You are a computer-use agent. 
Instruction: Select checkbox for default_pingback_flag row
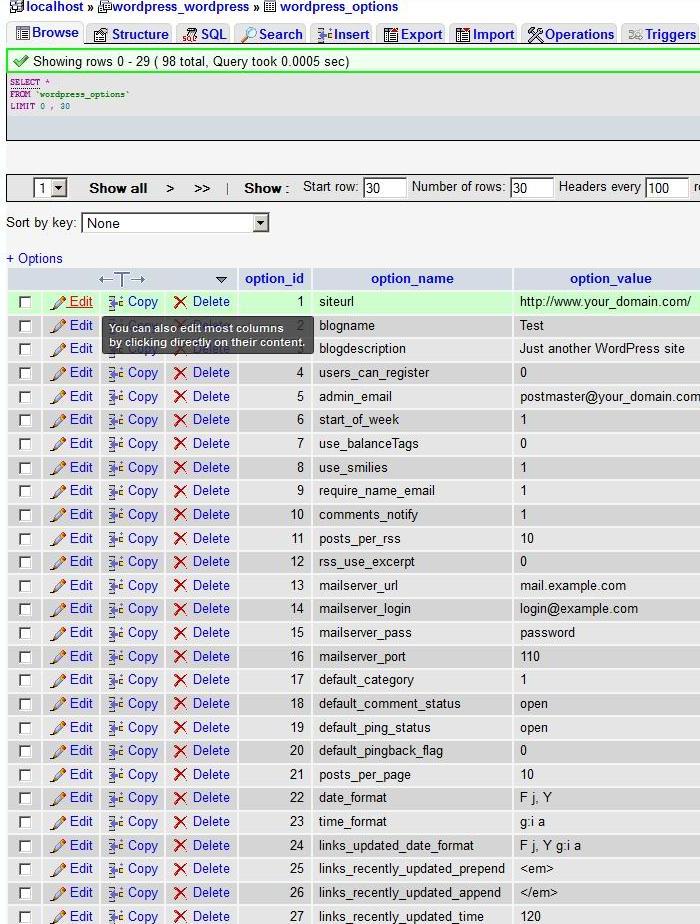click(25, 751)
